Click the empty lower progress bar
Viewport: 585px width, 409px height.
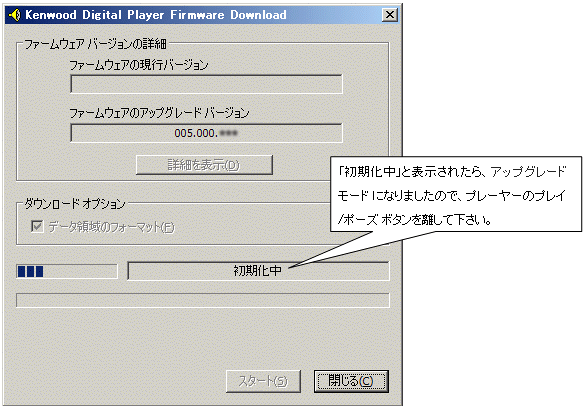coord(203,300)
